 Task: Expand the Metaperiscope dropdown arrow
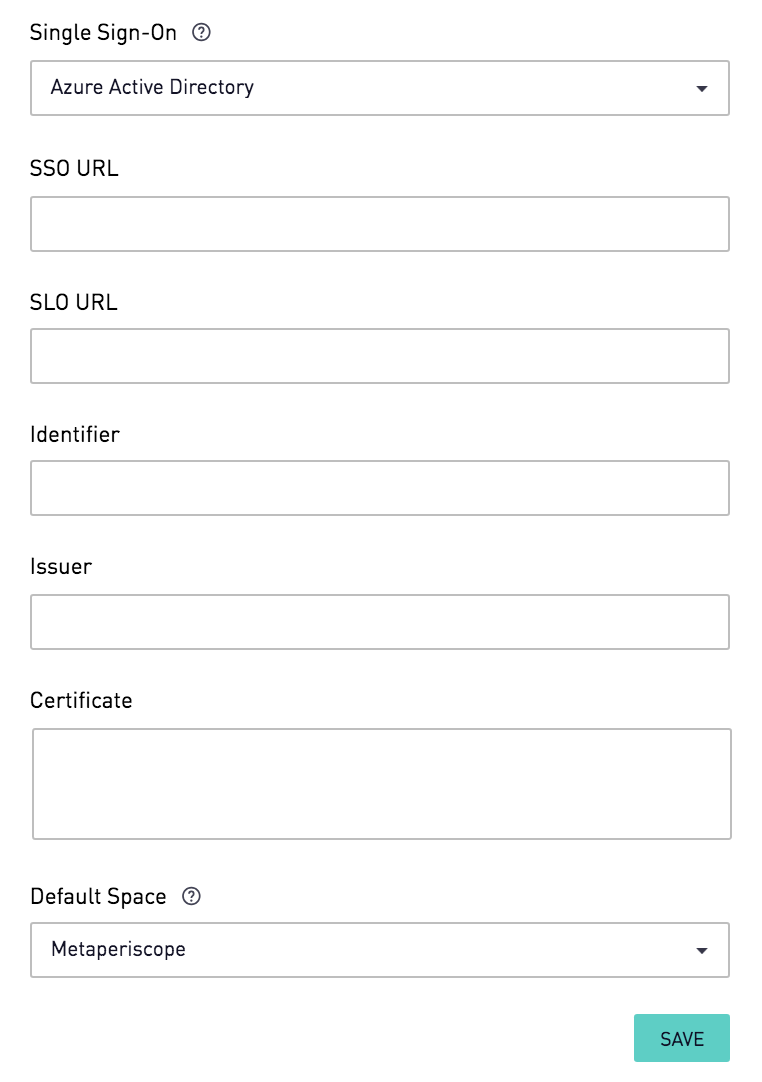pos(702,951)
